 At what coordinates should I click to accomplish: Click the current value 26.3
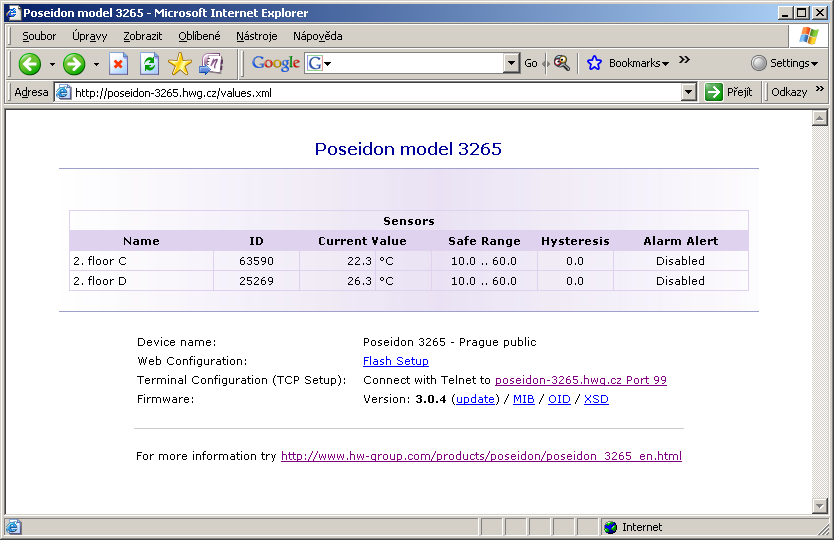coord(360,281)
